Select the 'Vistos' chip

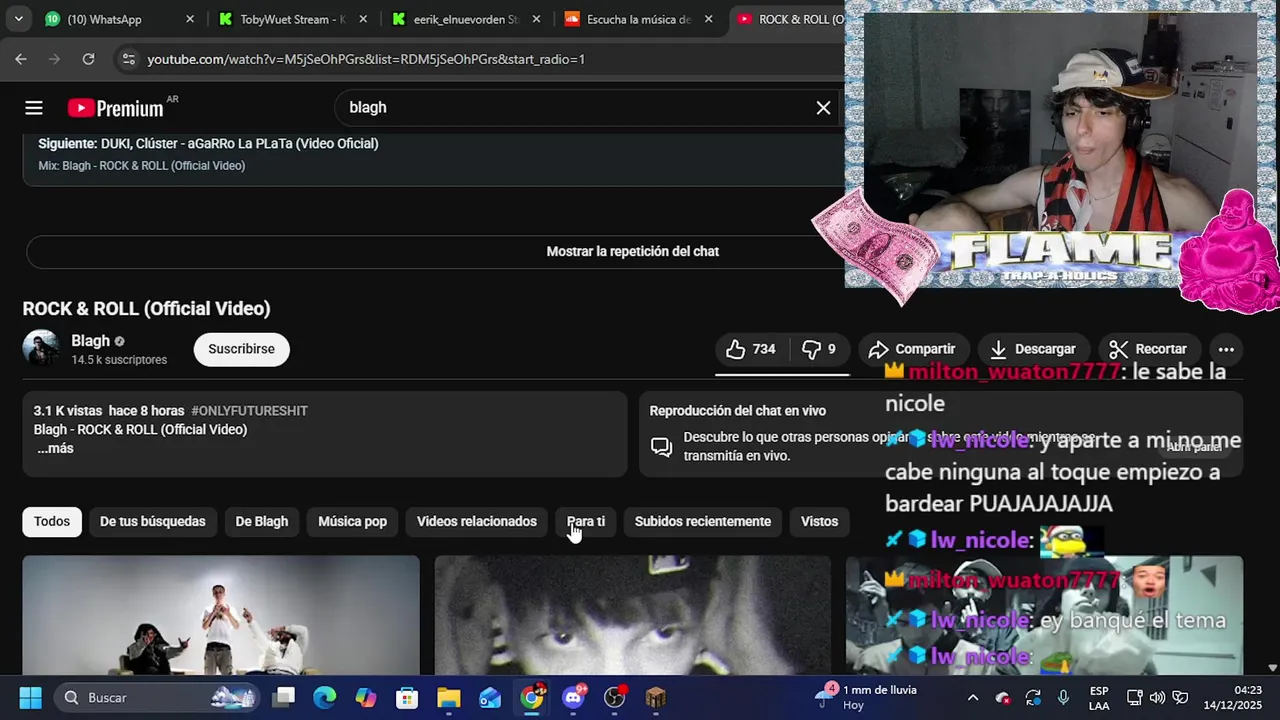coord(819,521)
